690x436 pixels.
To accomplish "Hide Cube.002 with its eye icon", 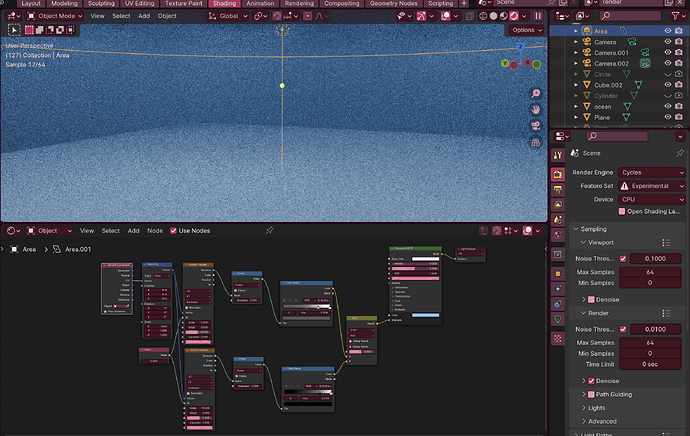I will (667, 84).
